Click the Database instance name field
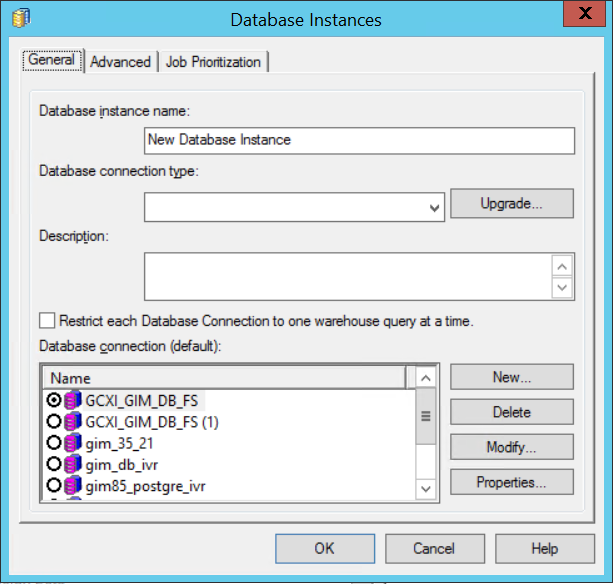 click(359, 140)
